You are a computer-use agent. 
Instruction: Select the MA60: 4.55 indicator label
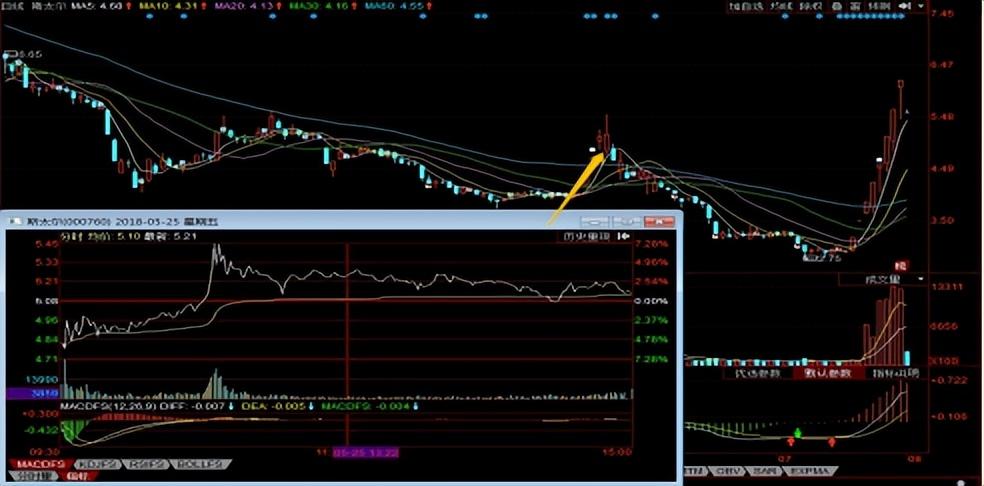coord(395,6)
